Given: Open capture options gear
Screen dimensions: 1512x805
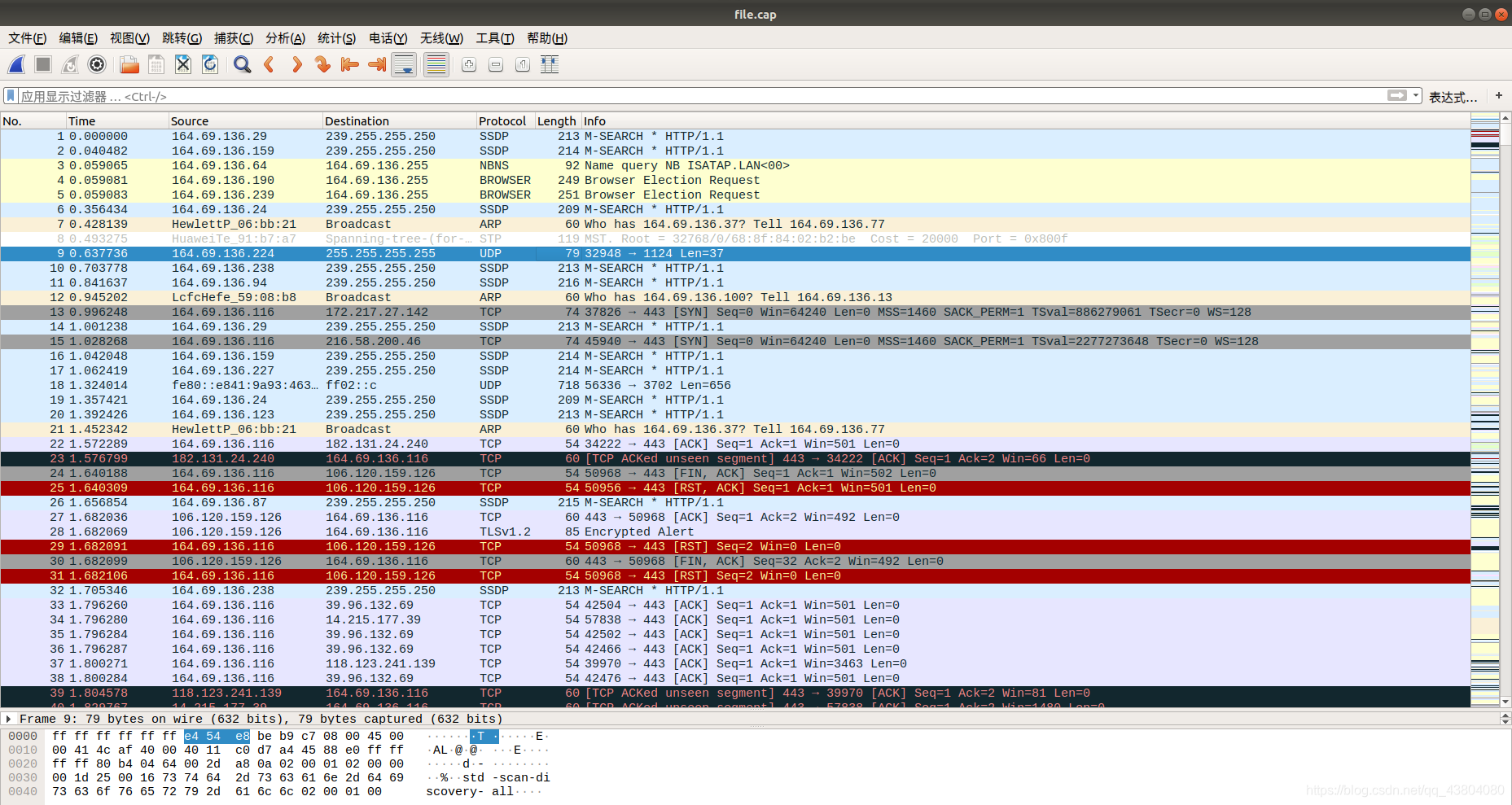Looking at the screenshot, I should tap(97, 64).
